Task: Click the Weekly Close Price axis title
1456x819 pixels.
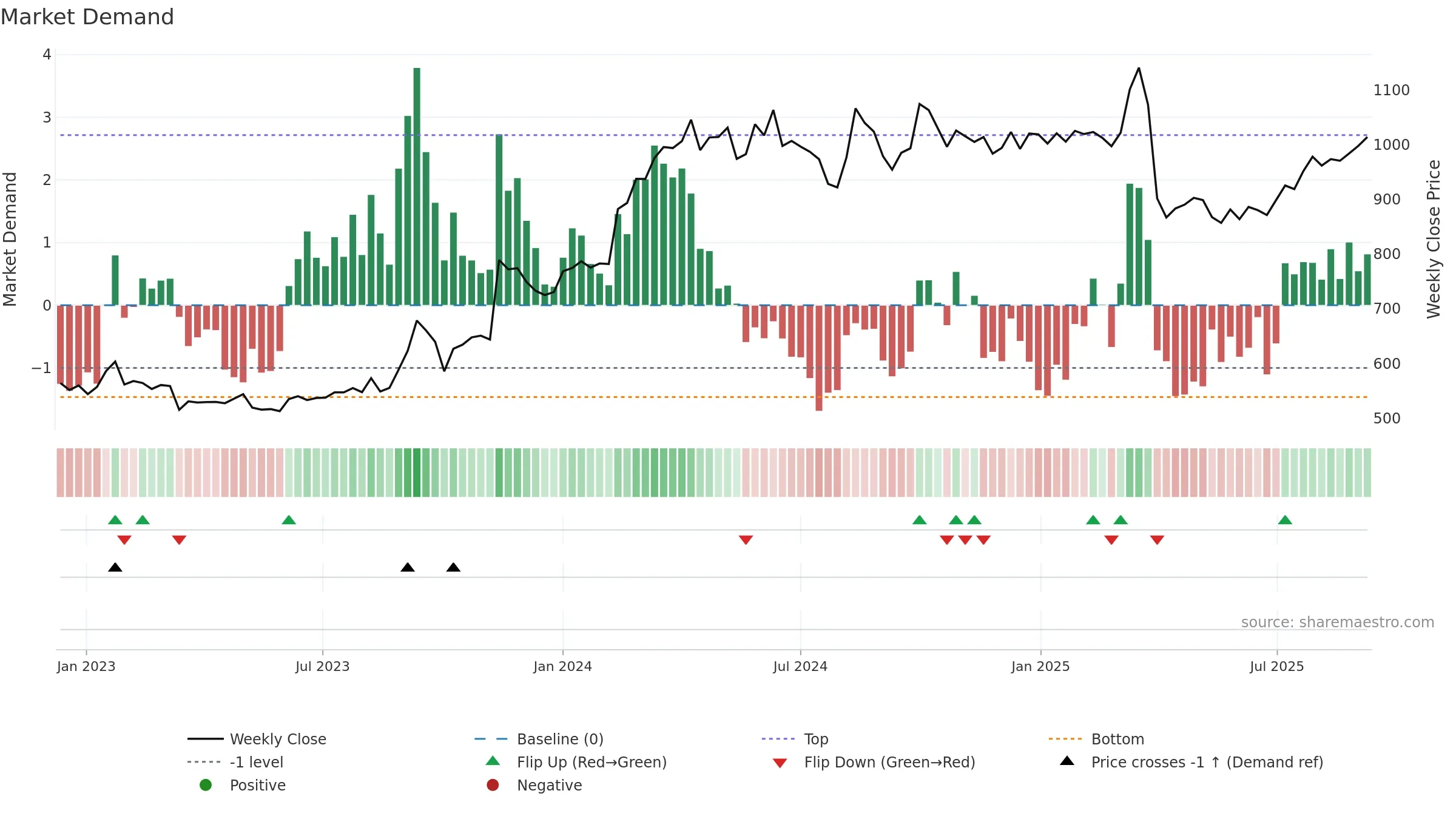Action: tap(1434, 239)
